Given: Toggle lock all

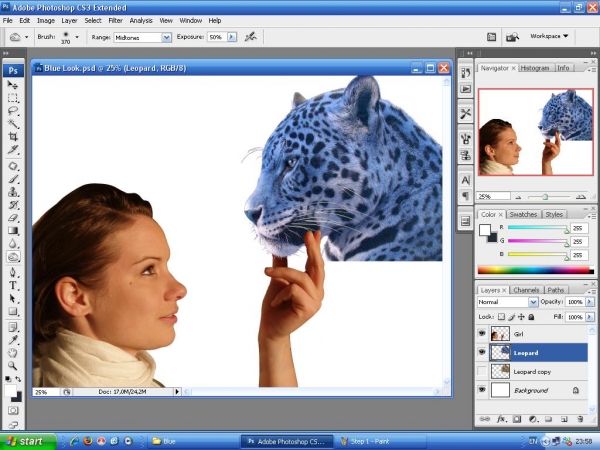Looking at the screenshot, I should pyautogui.click(x=531, y=317).
